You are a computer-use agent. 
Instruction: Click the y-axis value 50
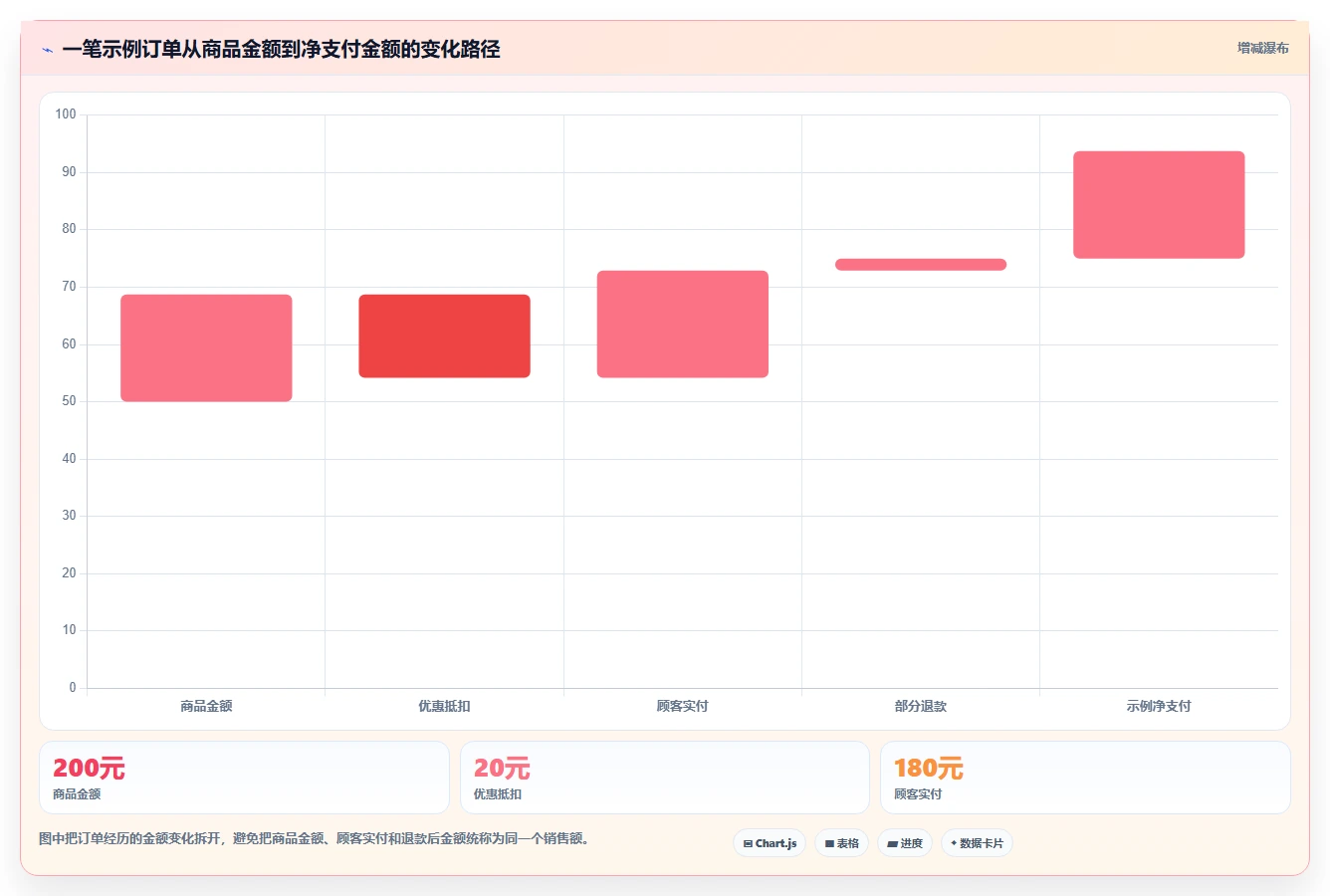click(x=69, y=401)
